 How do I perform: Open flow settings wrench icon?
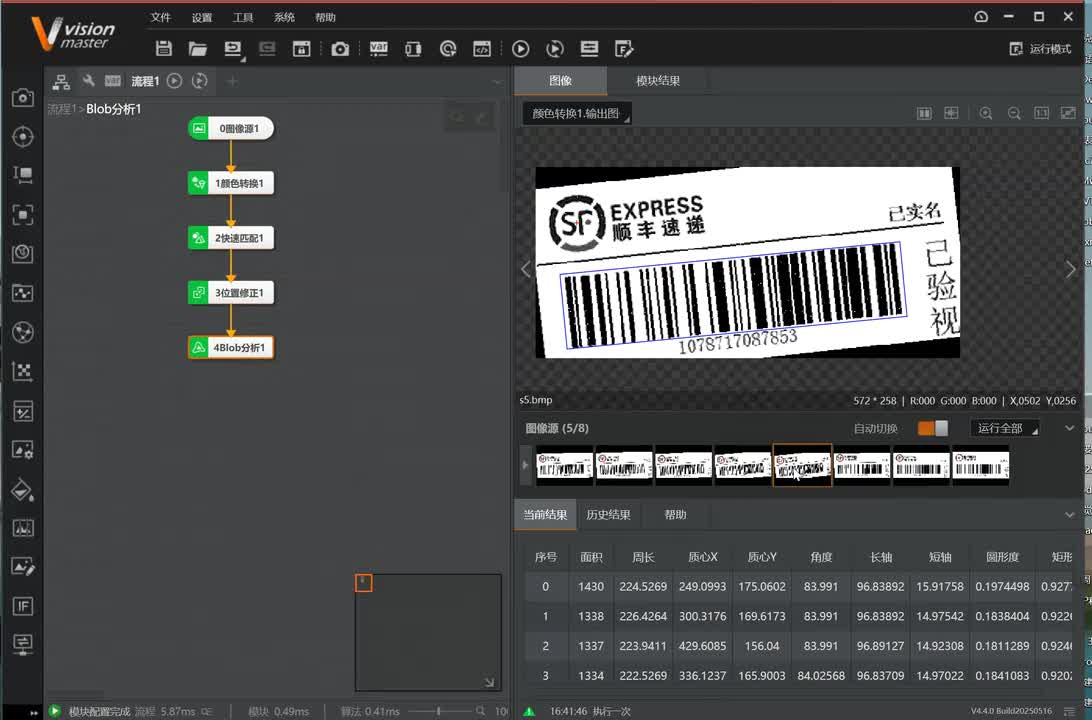pos(88,81)
